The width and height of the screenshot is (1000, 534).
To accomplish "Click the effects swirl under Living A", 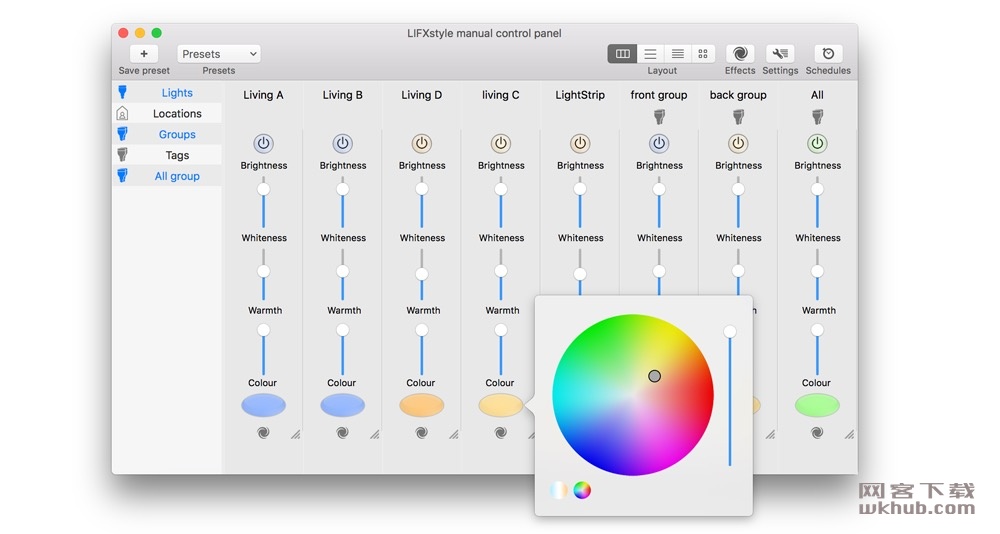I will (263, 433).
